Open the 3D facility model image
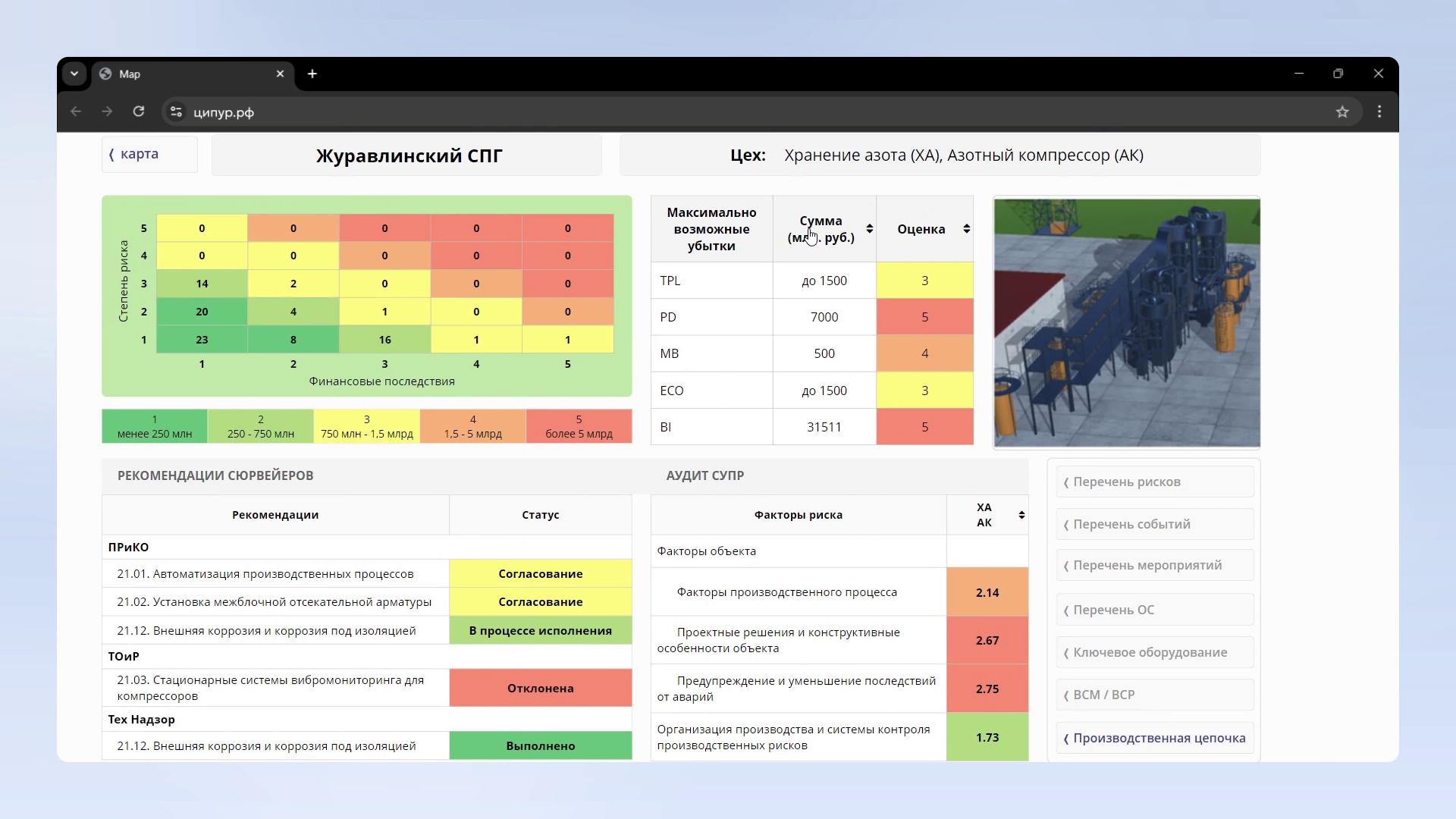 1127,322
